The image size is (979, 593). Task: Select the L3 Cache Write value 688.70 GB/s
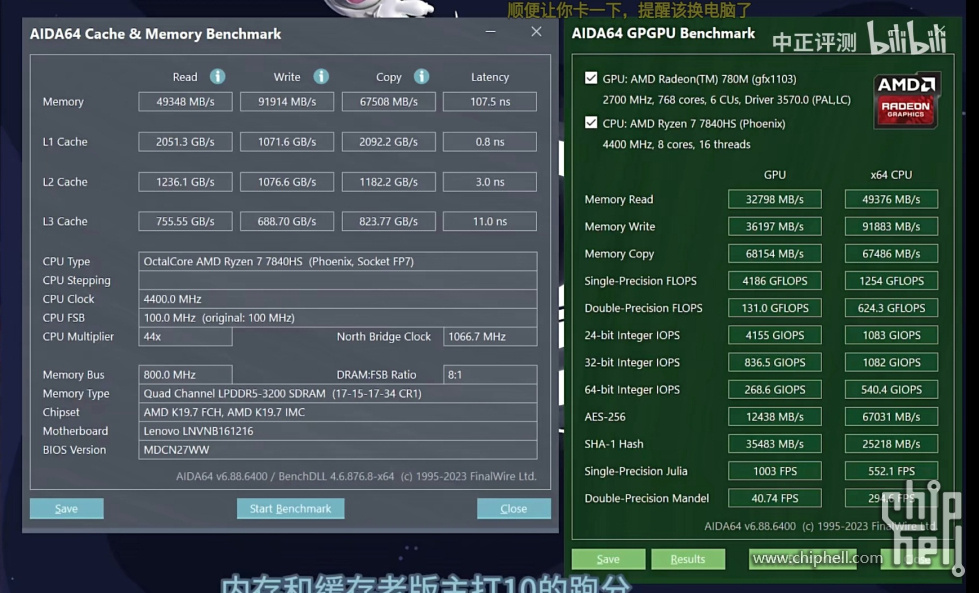click(287, 221)
